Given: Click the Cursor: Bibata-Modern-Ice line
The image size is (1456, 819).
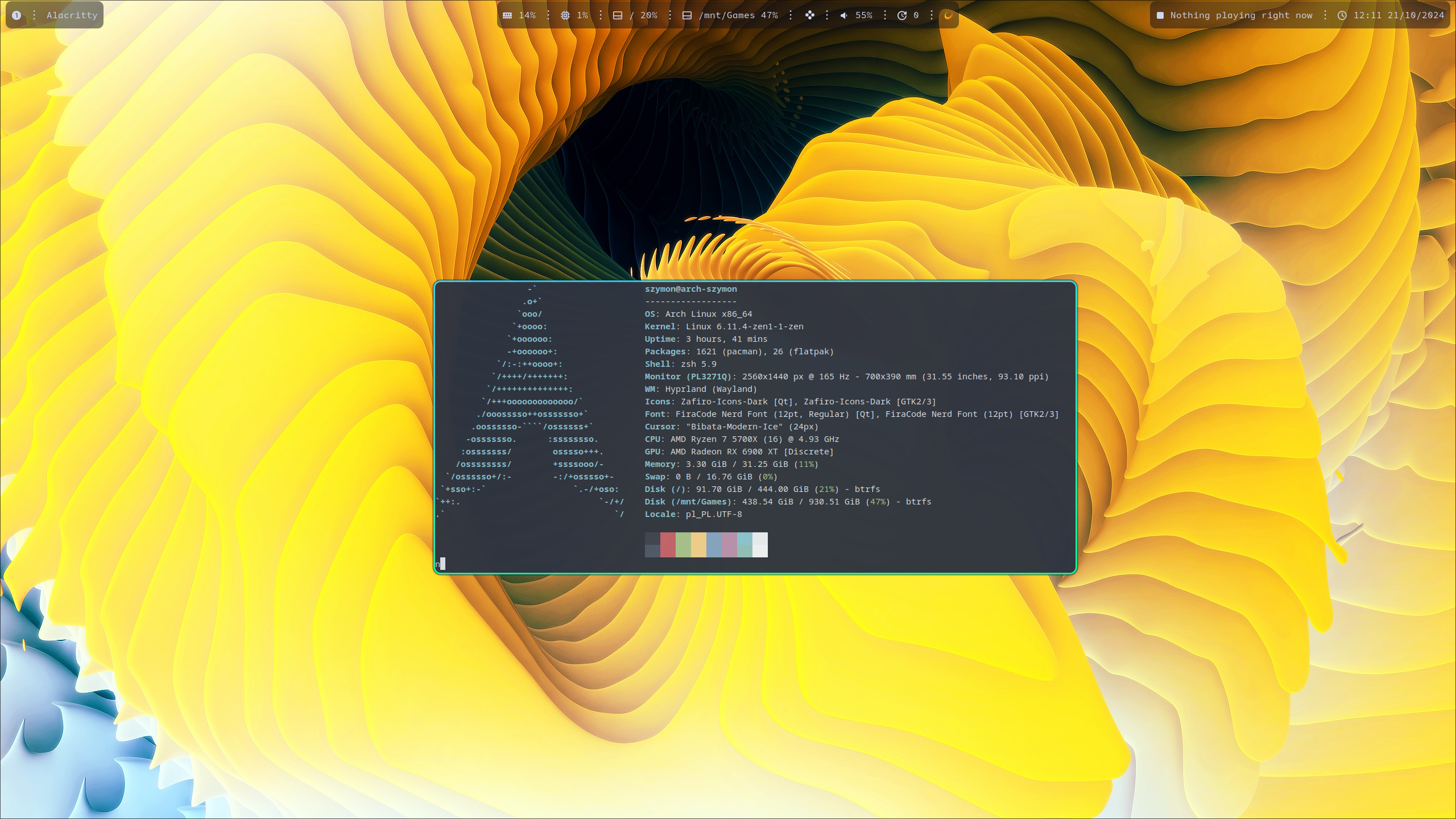Looking at the screenshot, I should (x=731, y=427).
